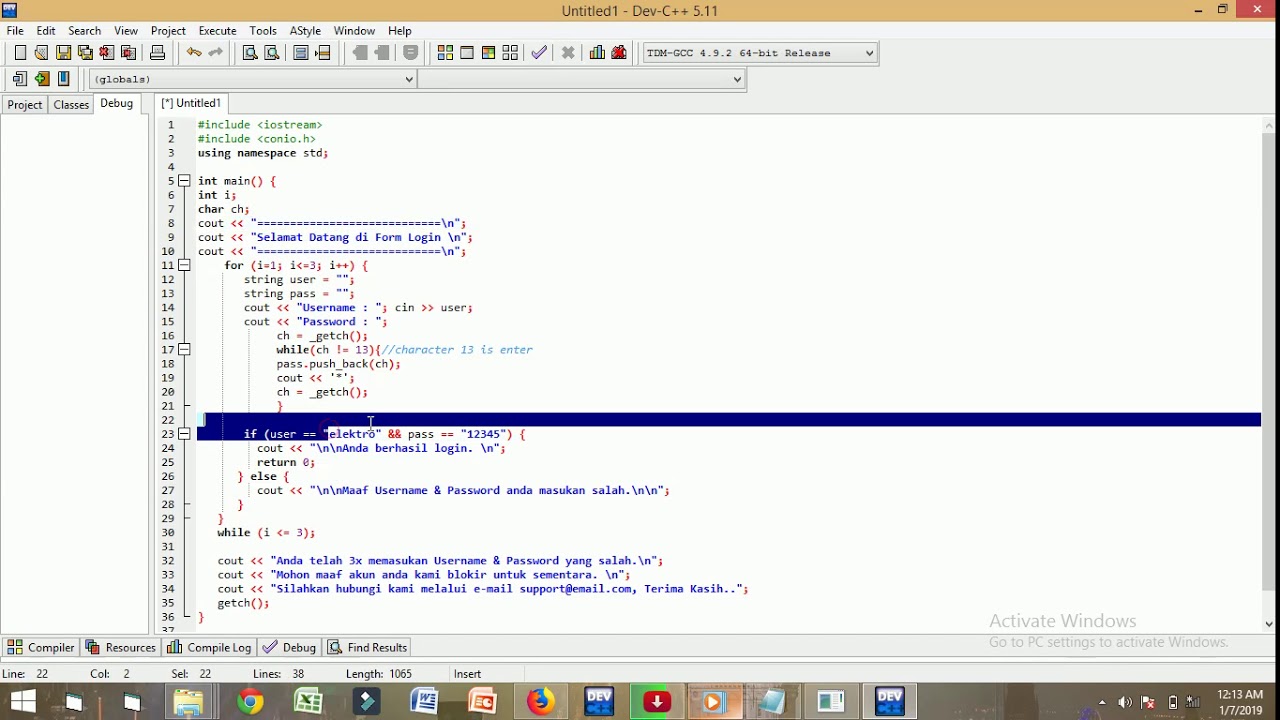This screenshot has width=1280, height=720.
Task: Click the Redo toolbar icon
Action: [215, 53]
